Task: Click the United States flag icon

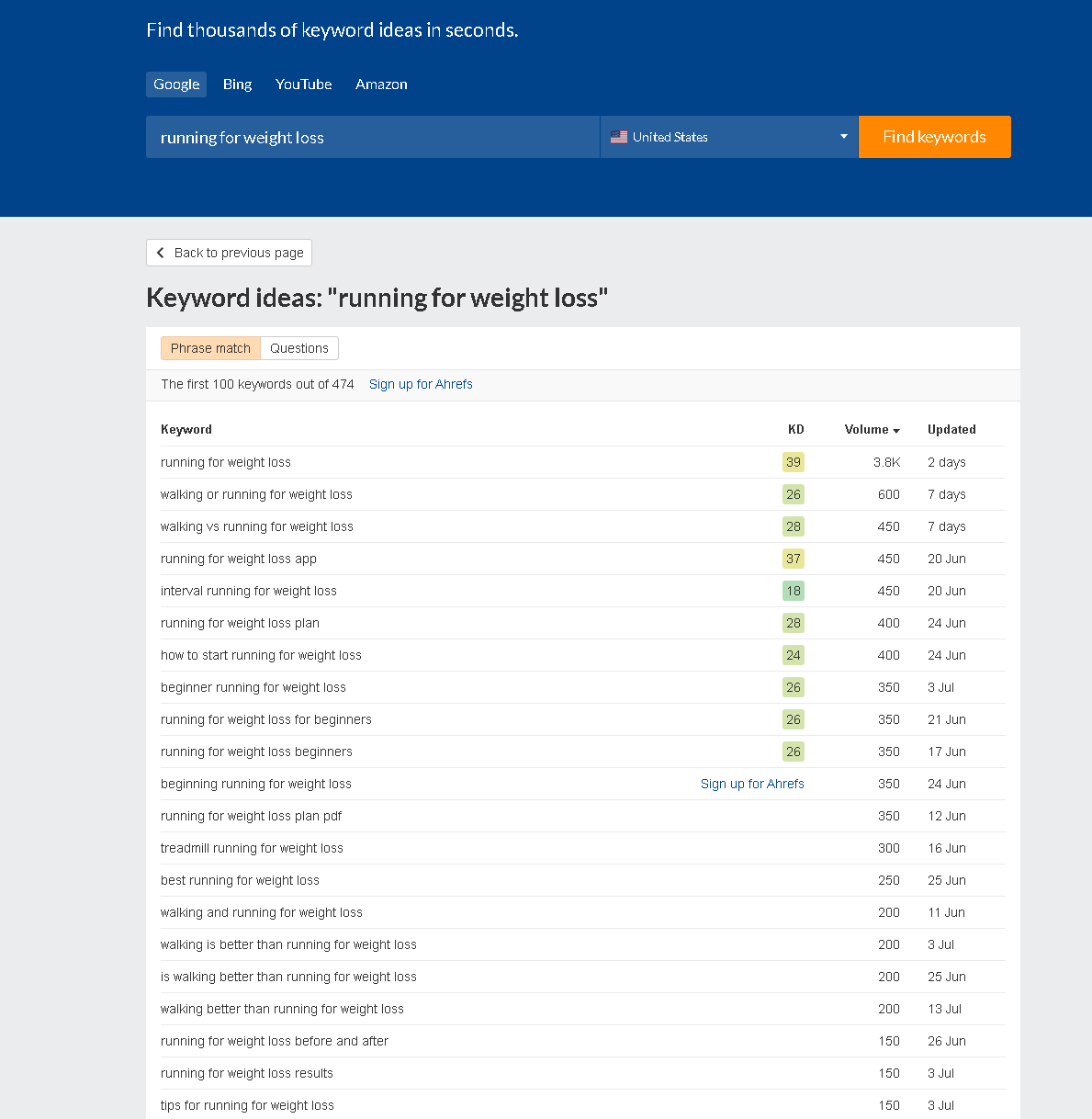Action: click(x=619, y=137)
